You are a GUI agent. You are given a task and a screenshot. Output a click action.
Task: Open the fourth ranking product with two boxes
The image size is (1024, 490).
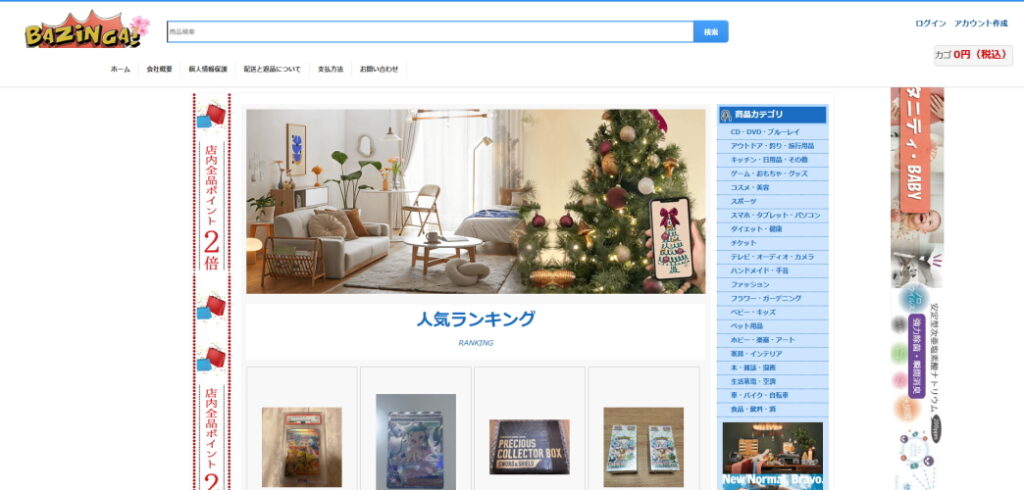(x=643, y=446)
